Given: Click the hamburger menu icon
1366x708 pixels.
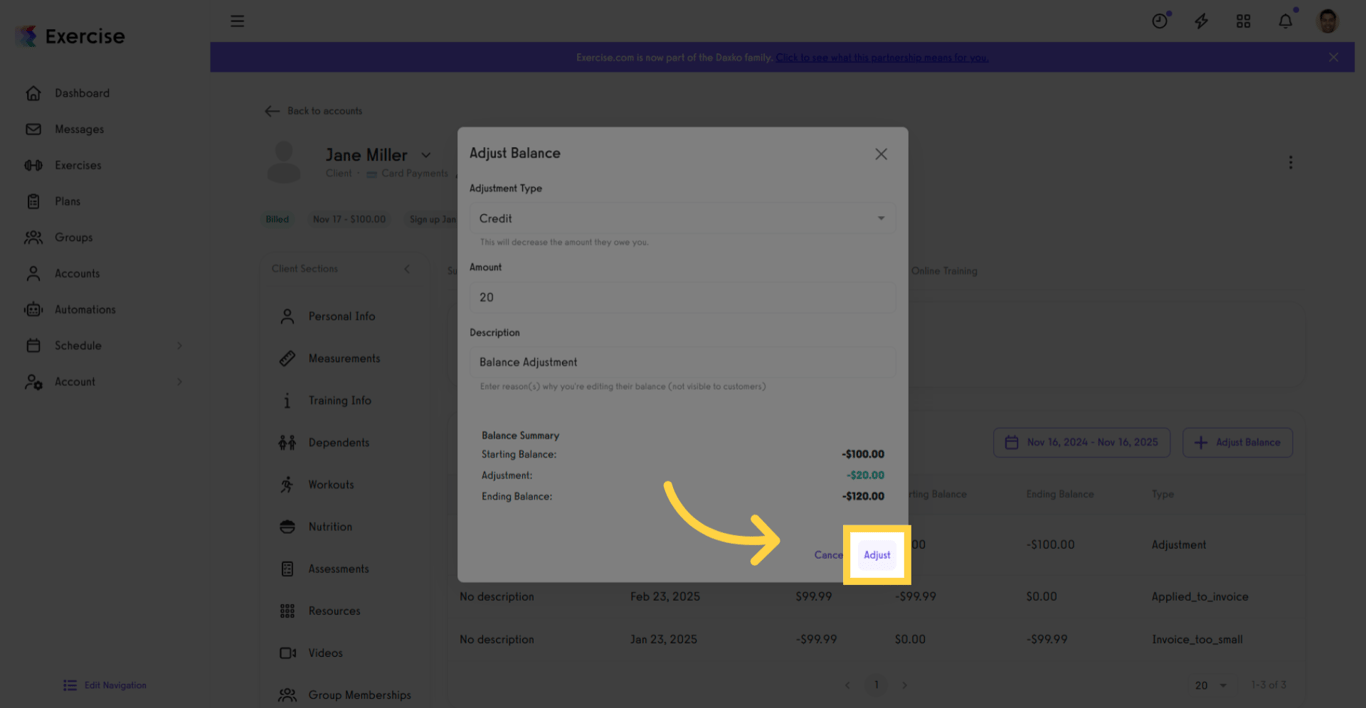Looking at the screenshot, I should coord(237,20).
